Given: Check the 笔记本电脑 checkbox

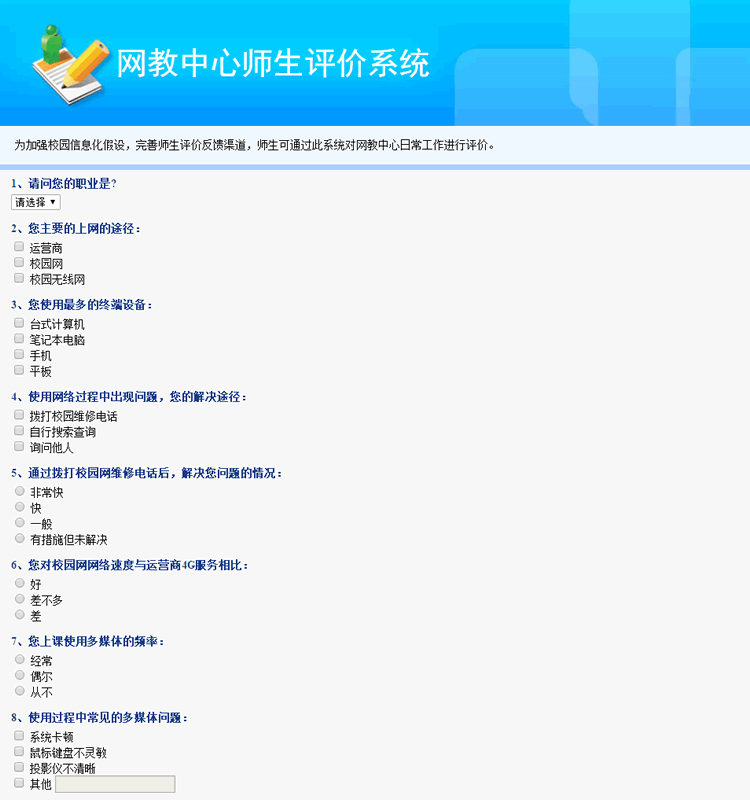Looking at the screenshot, I should point(19,339).
